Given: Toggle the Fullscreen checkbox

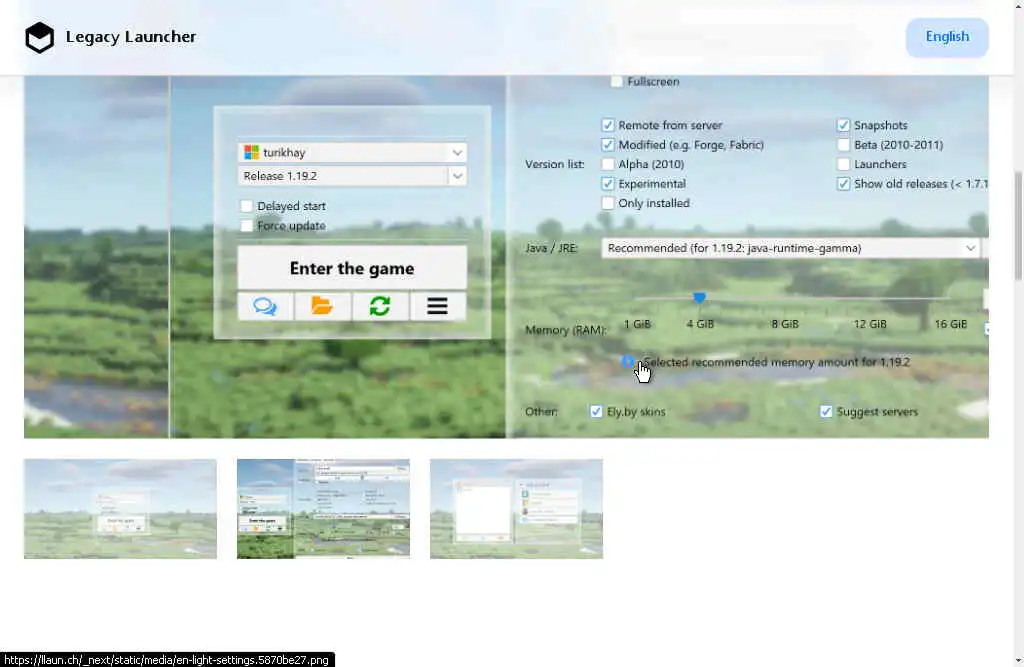Looking at the screenshot, I should [616, 81].
